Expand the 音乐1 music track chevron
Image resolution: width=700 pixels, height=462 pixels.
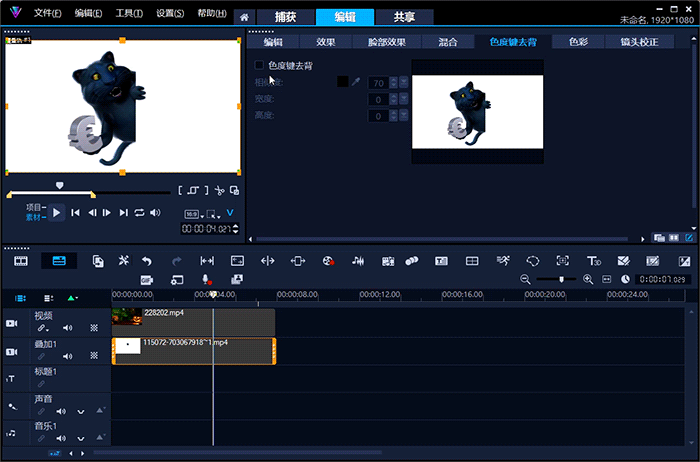tap(81, 438)
